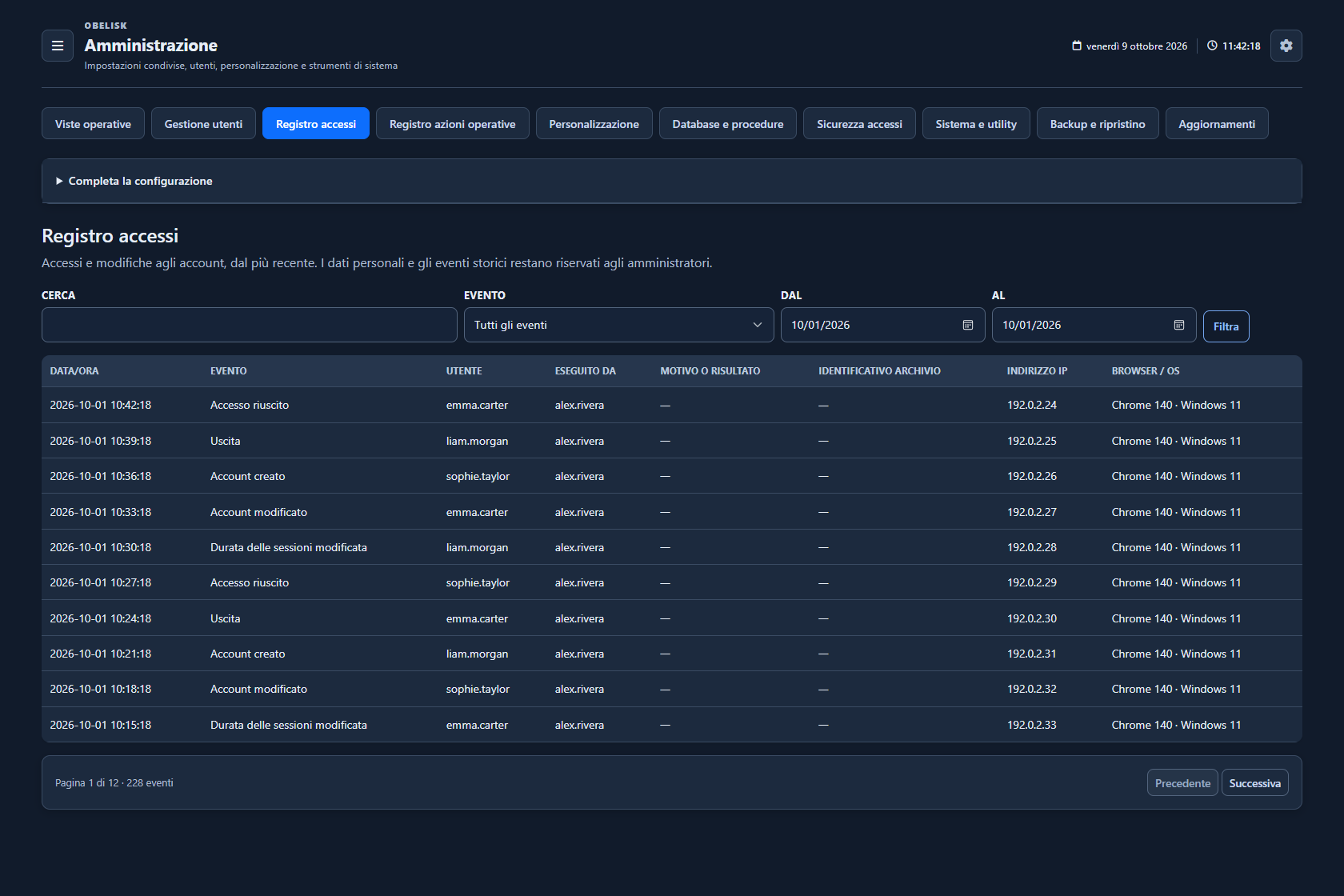1344x896 pixels.
Task: Open settings via the gear icon
Action: pyautogui.click(x=1286, y=46)
